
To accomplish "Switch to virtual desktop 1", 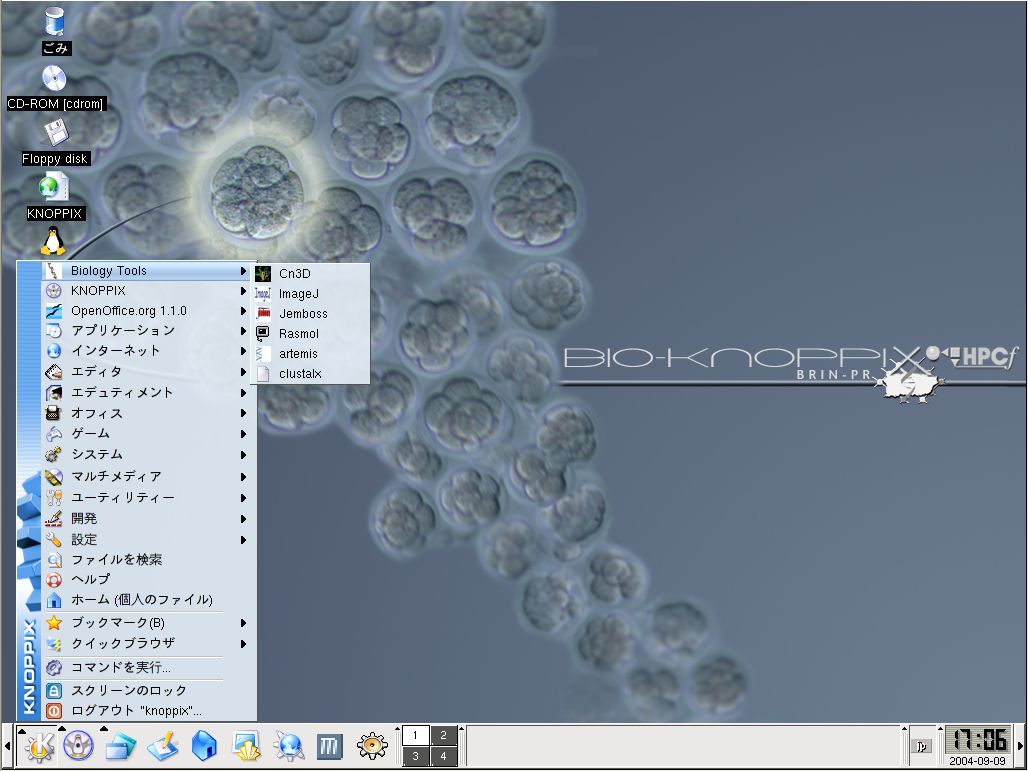I will [x=415, y=735].
